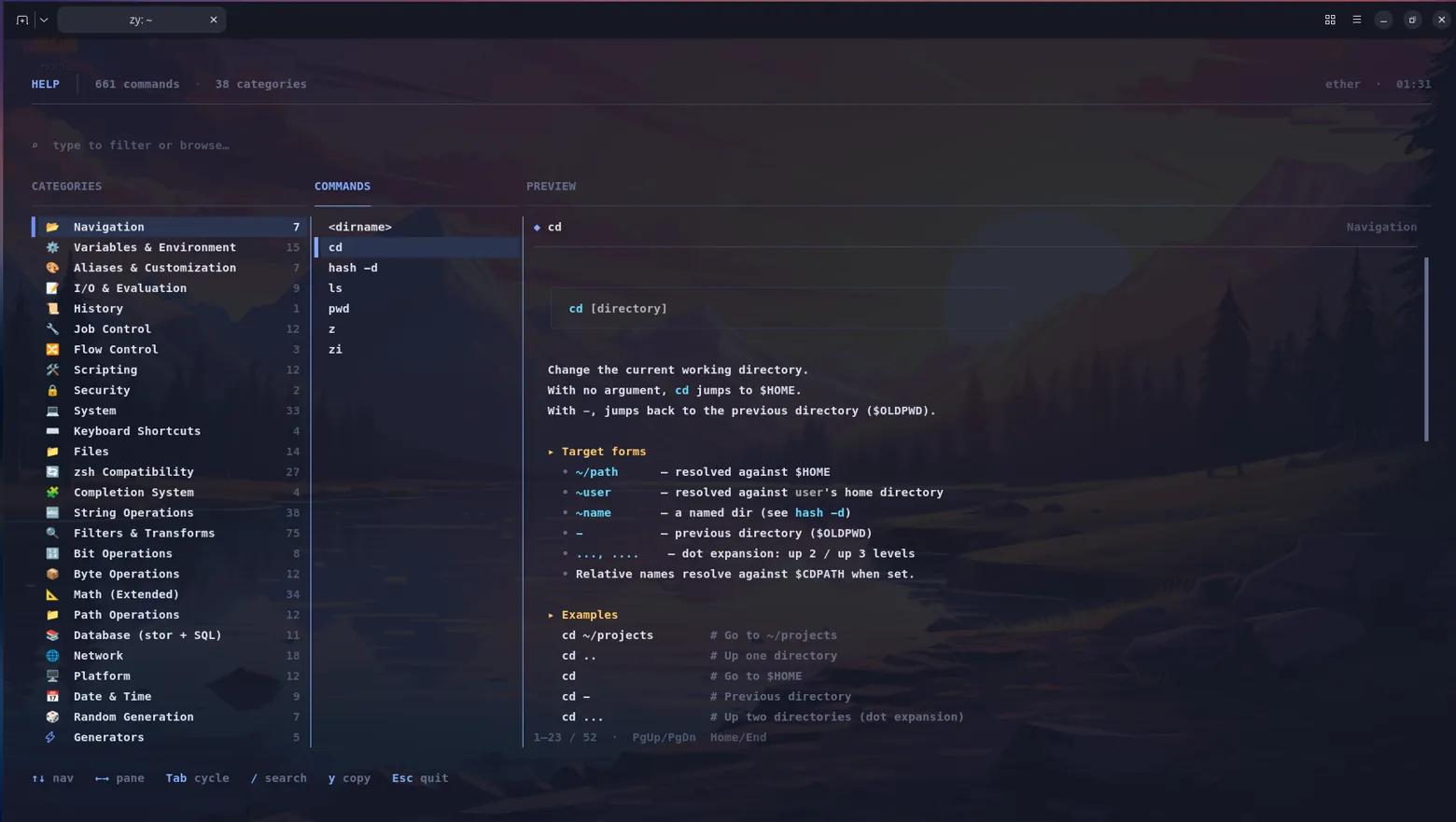1456x822 pixels.
Task: Click the HELP header label
Action: [x=46, y=84]
